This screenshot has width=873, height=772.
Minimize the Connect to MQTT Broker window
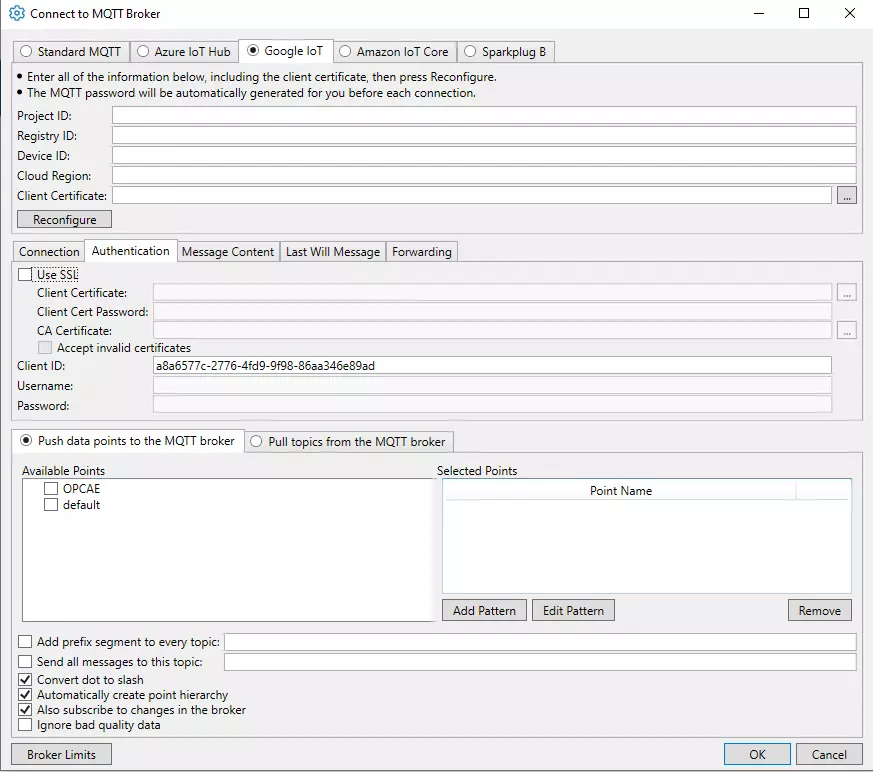point(759,13)
